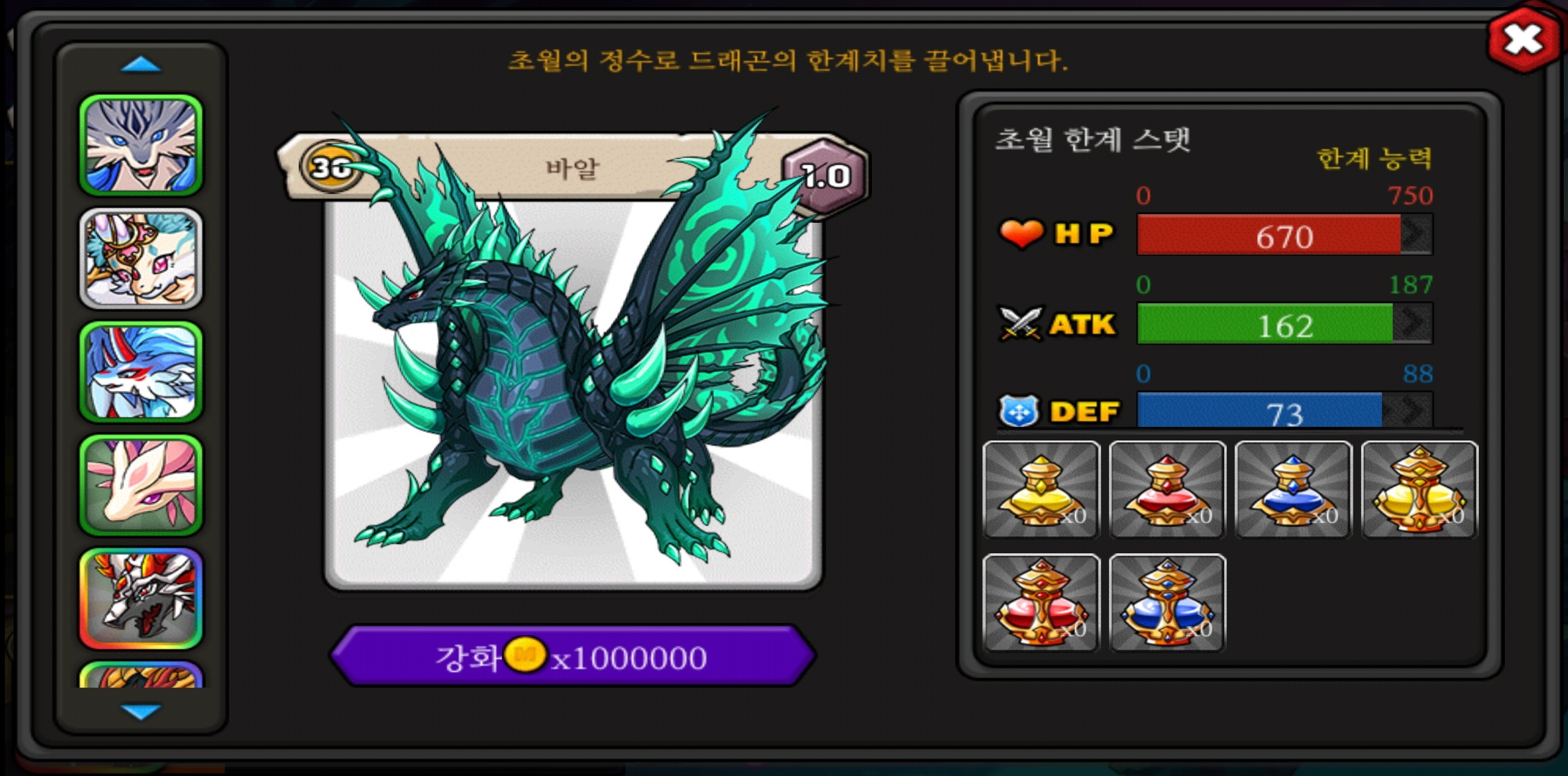Select the small yellow essence potion
Image resolution: width=1568 pixels, height=776 pixels.
point(1042,489)
